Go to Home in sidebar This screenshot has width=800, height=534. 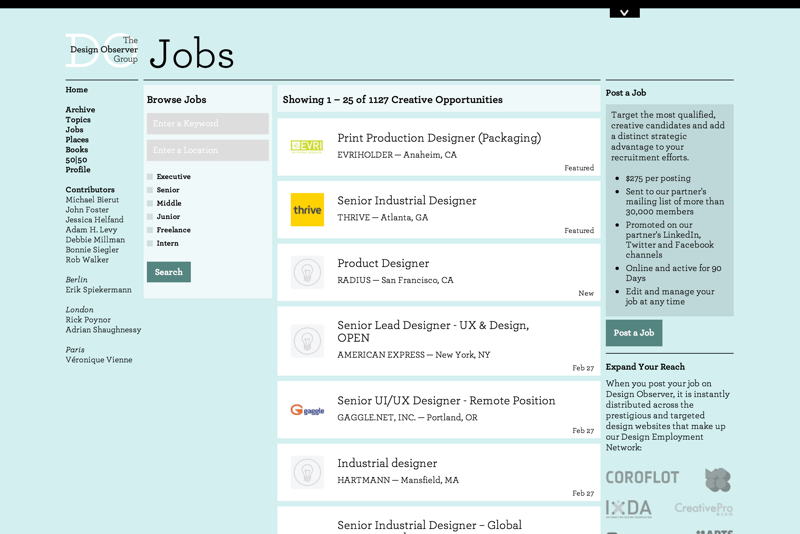tap(77, 90)
